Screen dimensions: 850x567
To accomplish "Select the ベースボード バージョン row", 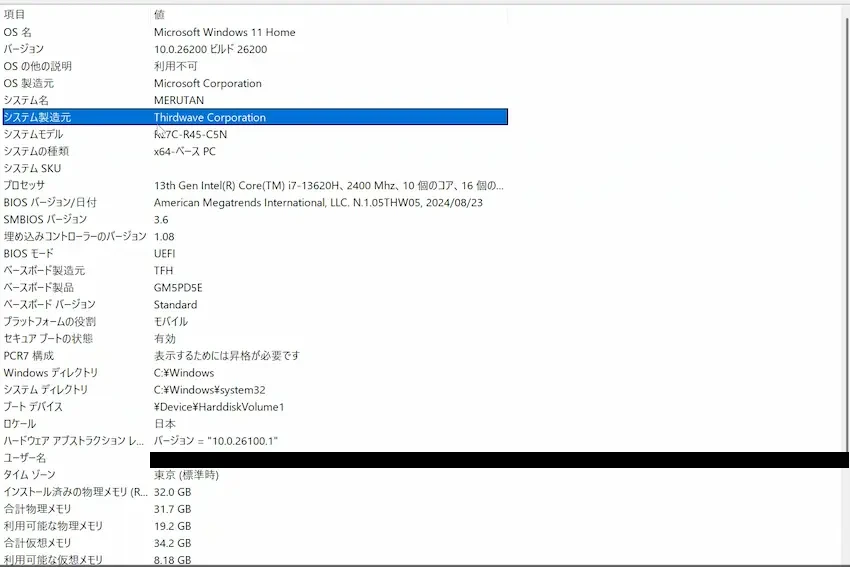I will pos(255,305).
